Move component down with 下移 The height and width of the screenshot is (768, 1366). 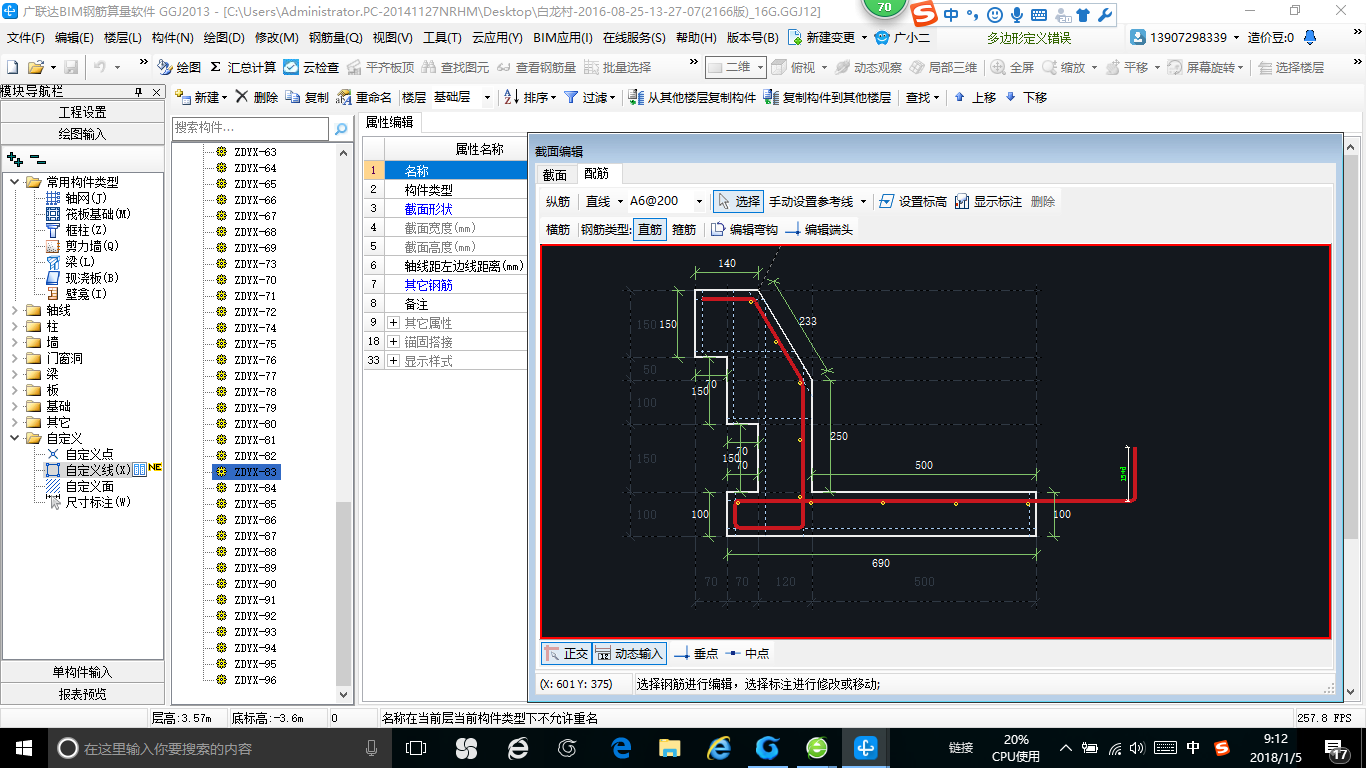(x=1025, y=97)
